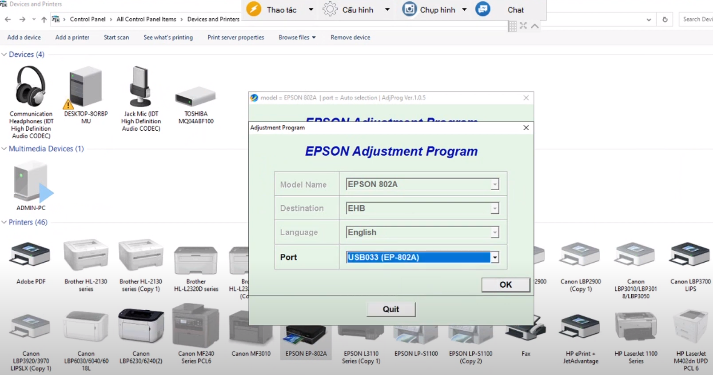Confirm with the OK button

tap(506, 285)
